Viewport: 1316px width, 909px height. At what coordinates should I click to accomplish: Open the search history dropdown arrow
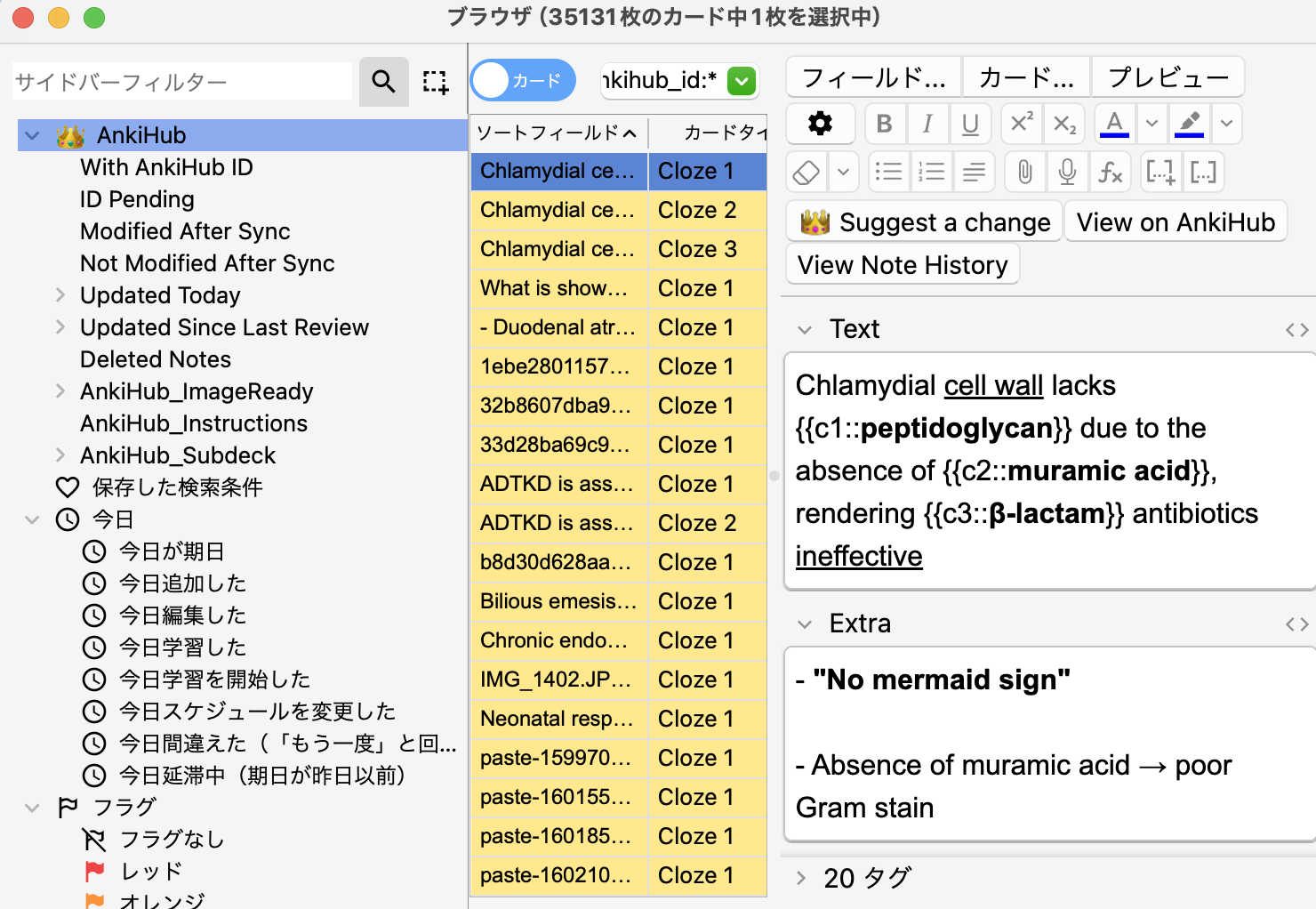point(742,81)
